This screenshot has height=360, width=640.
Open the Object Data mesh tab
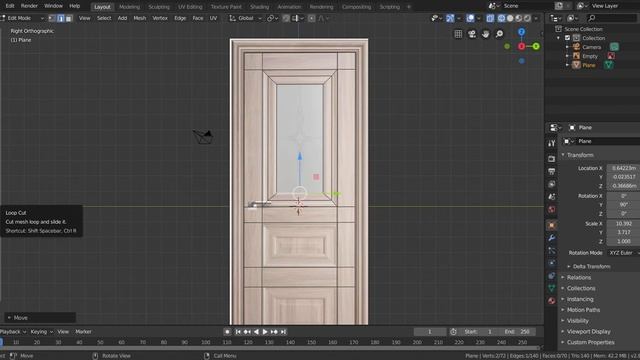point(551,288)
